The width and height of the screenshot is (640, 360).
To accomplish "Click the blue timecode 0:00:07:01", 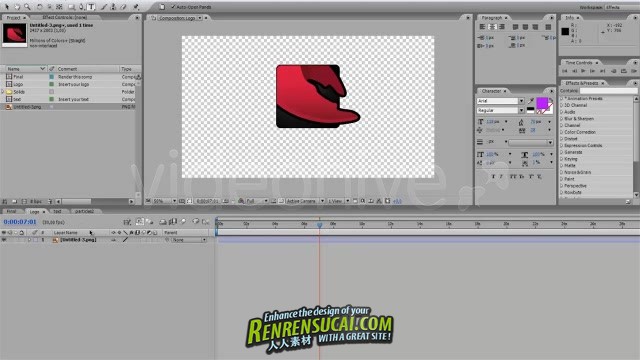I will (x=20, y=222).
